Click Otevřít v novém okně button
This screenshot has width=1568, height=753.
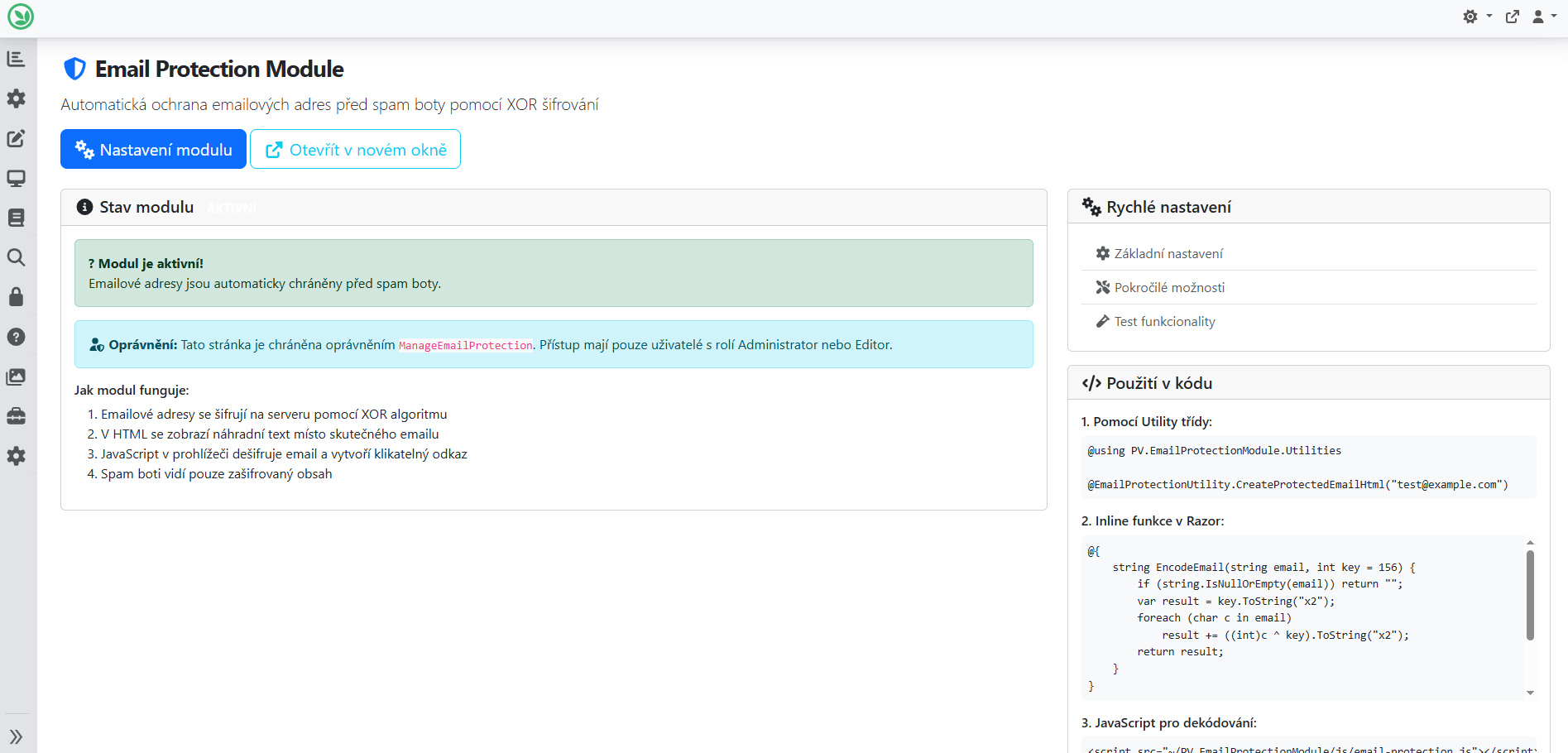pos(355,149)
